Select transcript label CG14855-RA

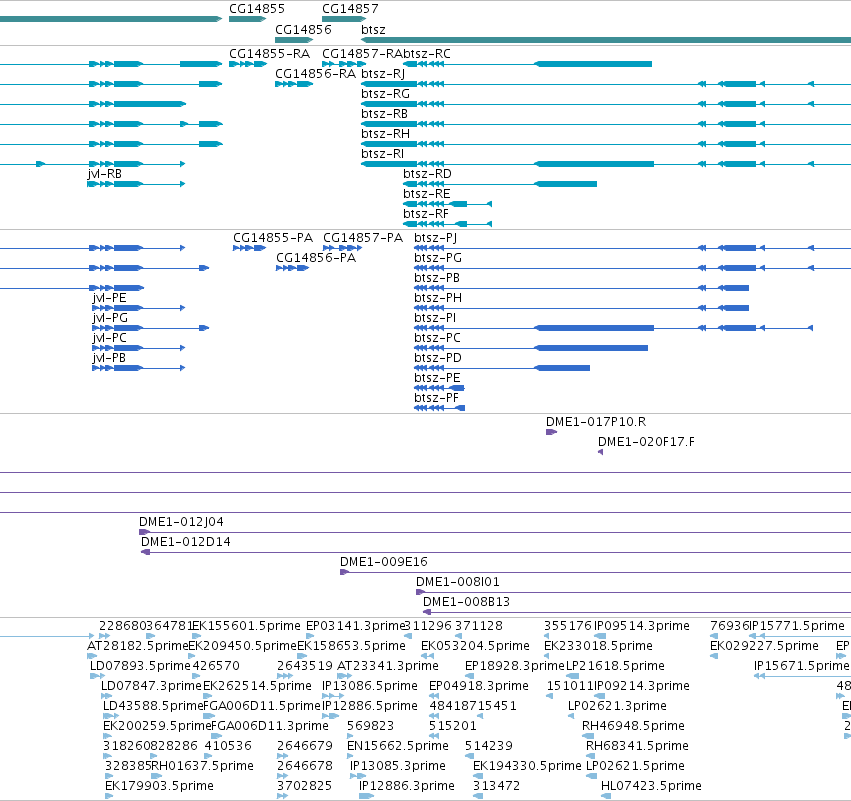[270, 54]
